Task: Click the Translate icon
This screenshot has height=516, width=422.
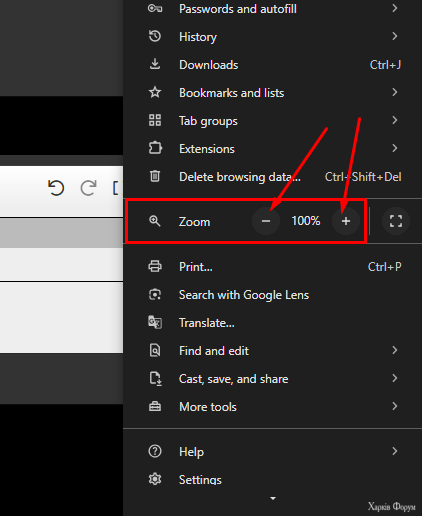Action: click(x=155, y=322)
